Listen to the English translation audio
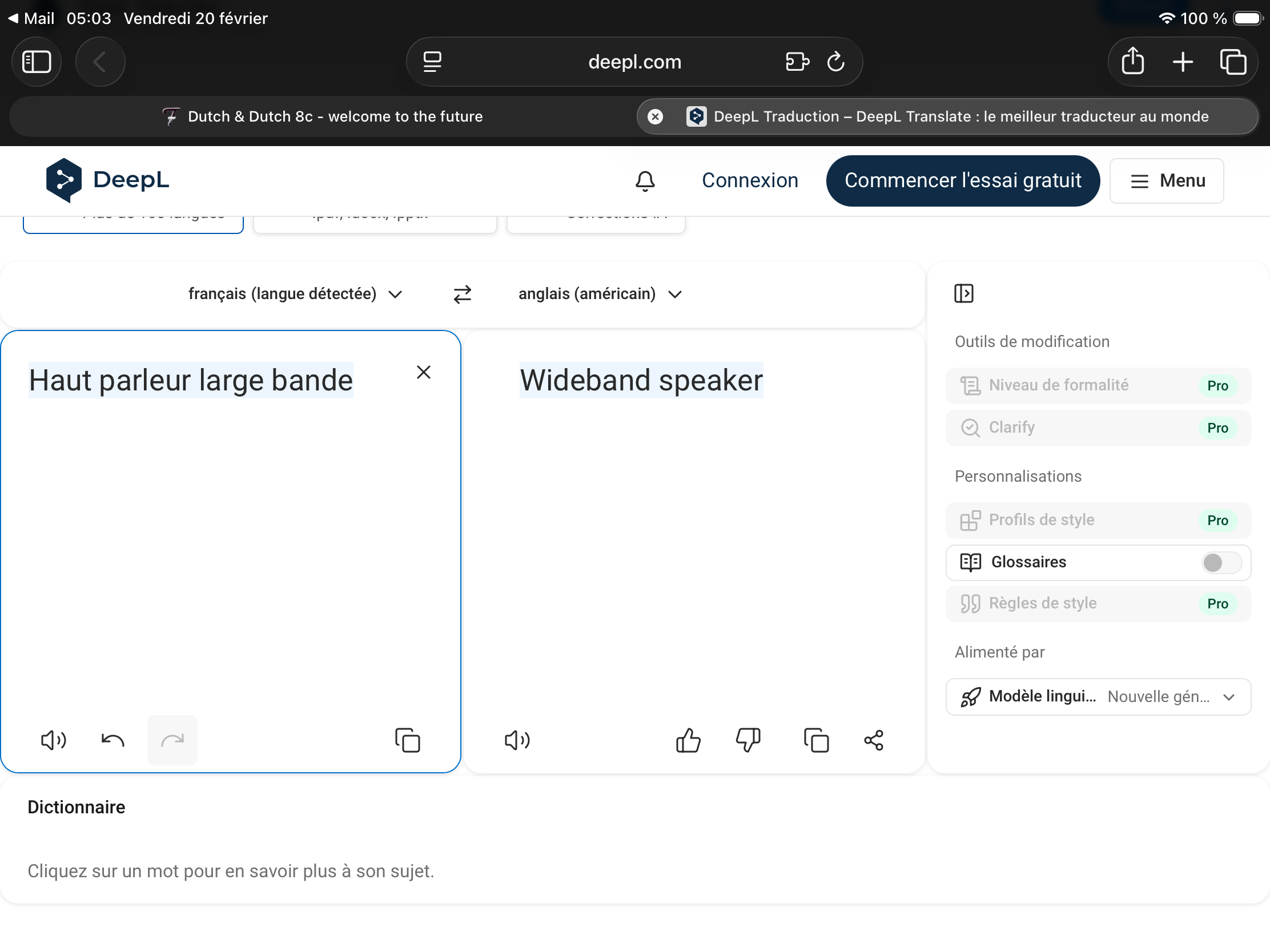 (x=517, y=740)
